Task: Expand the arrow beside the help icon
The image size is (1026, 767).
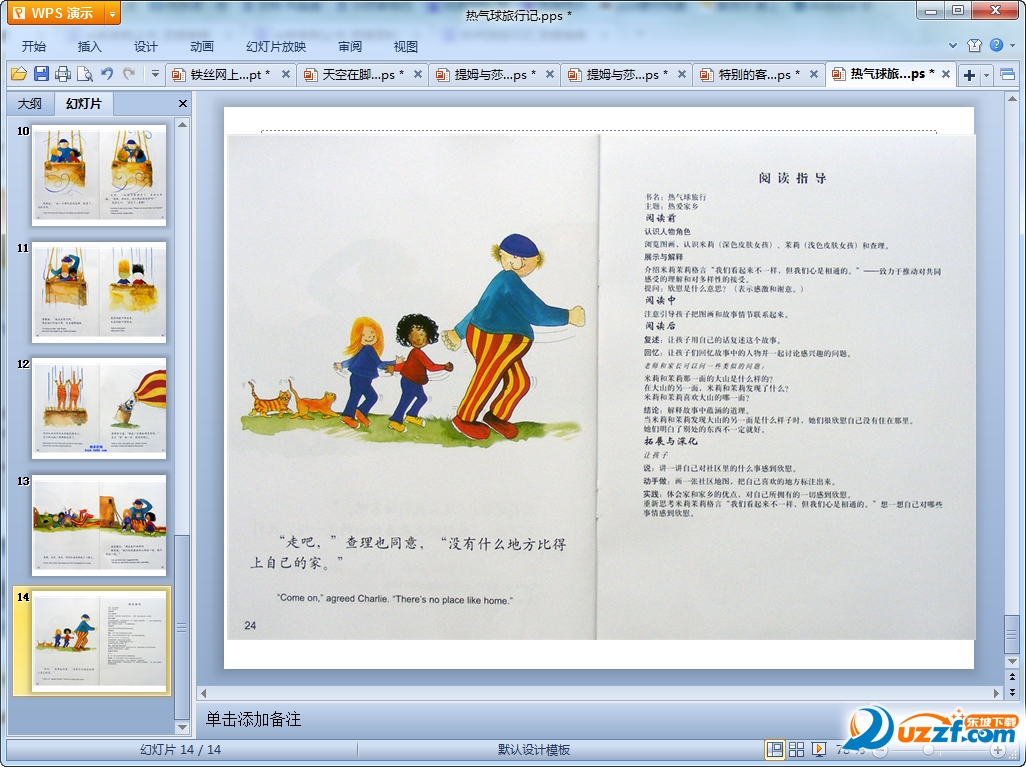Action: point(1012,46)
